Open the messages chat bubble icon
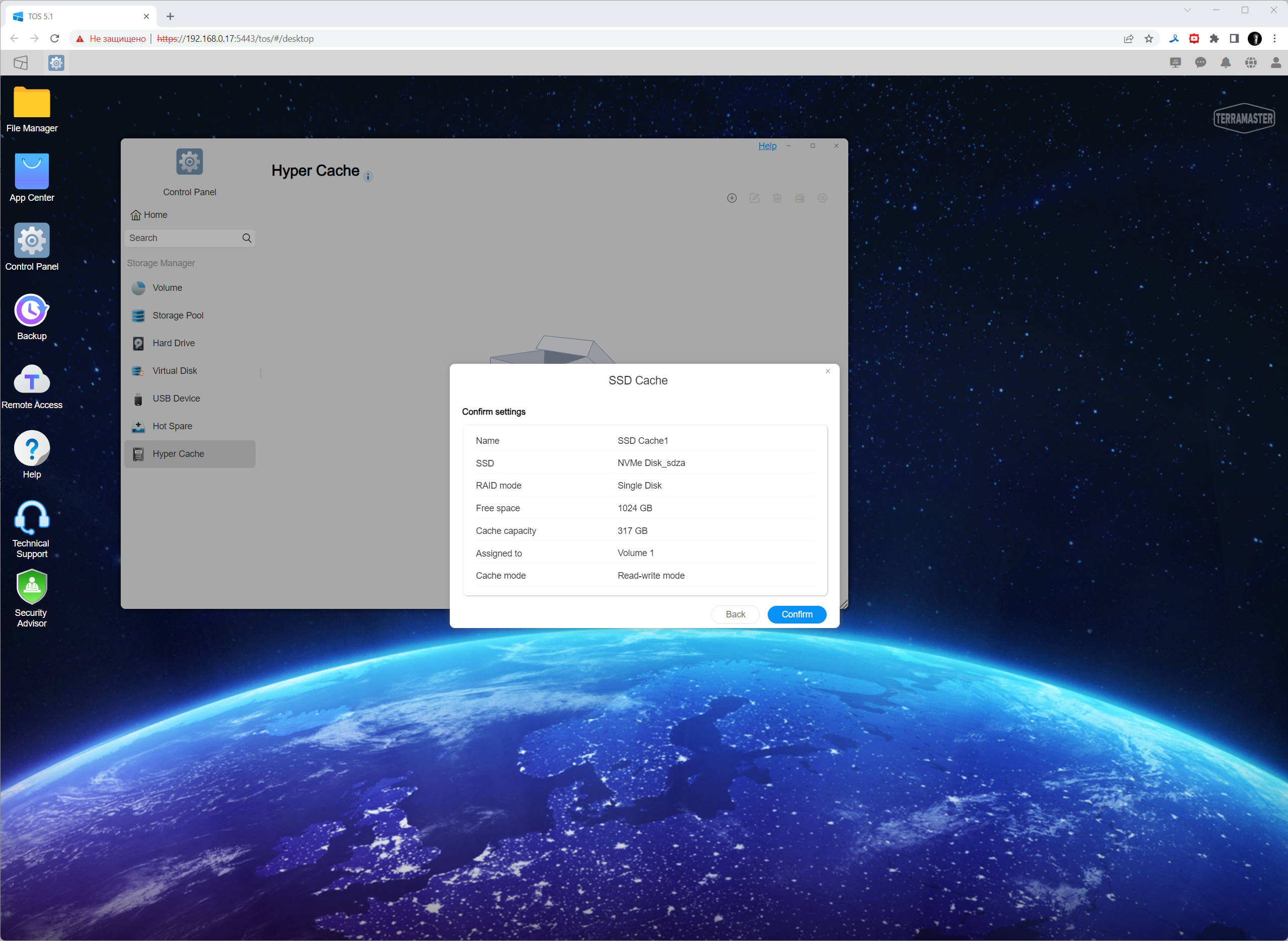This screenshot has width=1288, height=941. [x=1200, y=63]
